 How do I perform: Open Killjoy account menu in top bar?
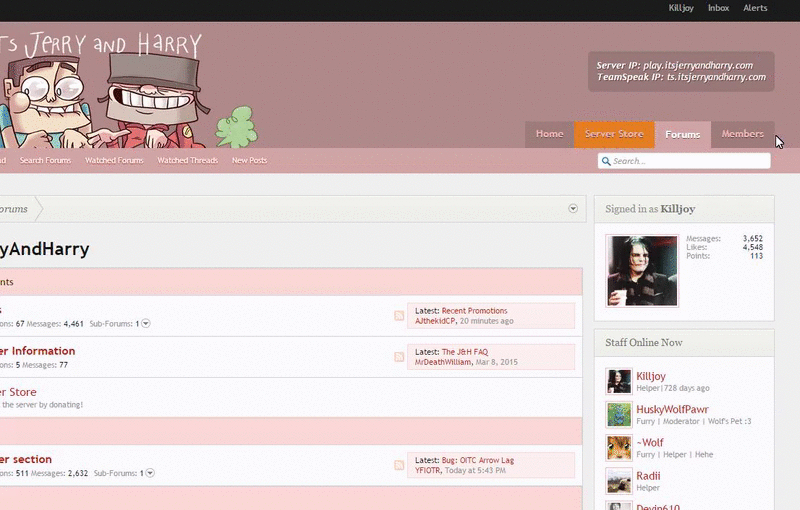(x=681, y=8)
